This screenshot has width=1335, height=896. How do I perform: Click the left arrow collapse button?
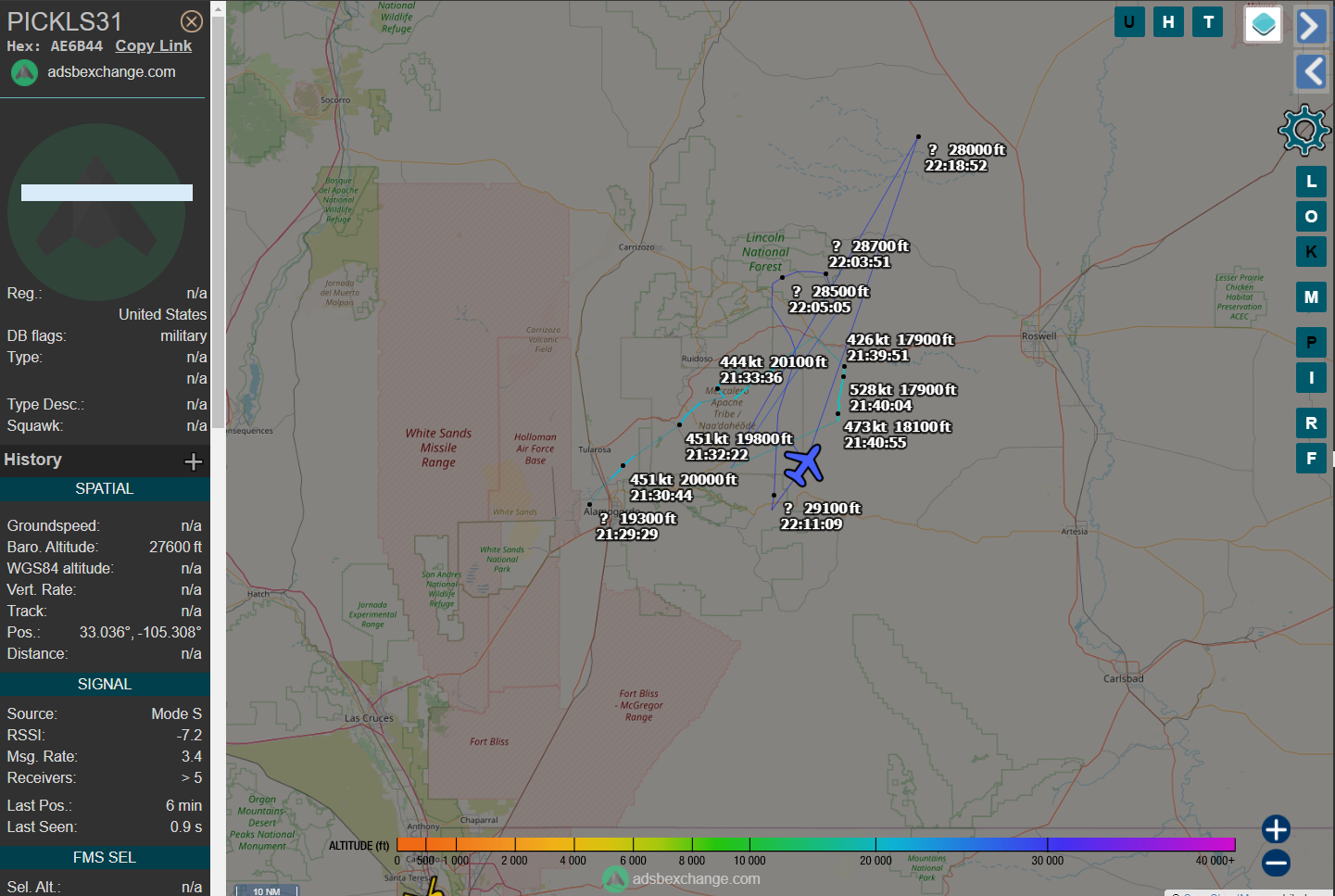tap(1311, 71)
